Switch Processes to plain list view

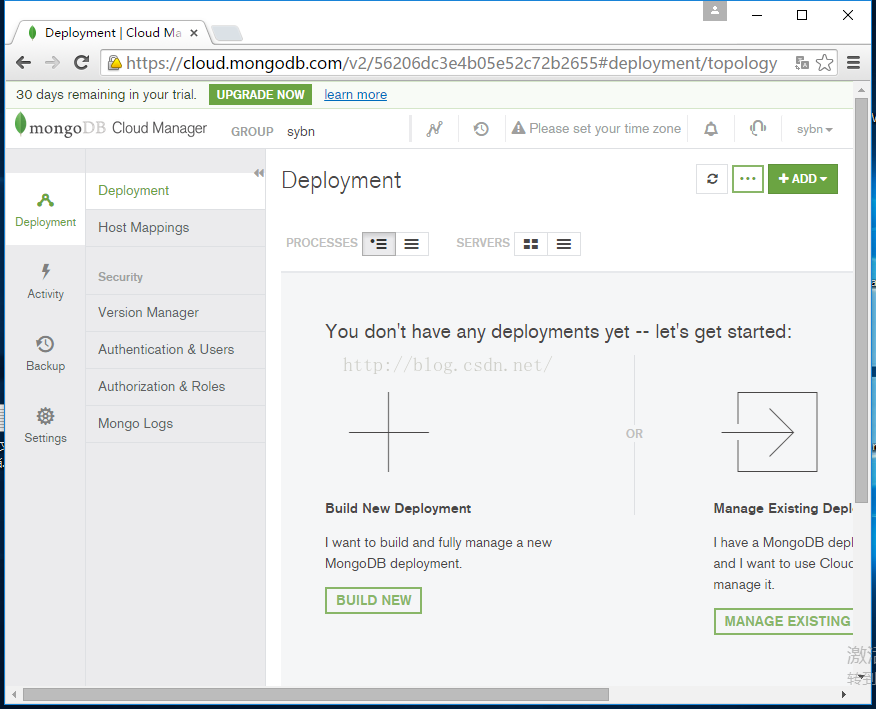(412, 244)
